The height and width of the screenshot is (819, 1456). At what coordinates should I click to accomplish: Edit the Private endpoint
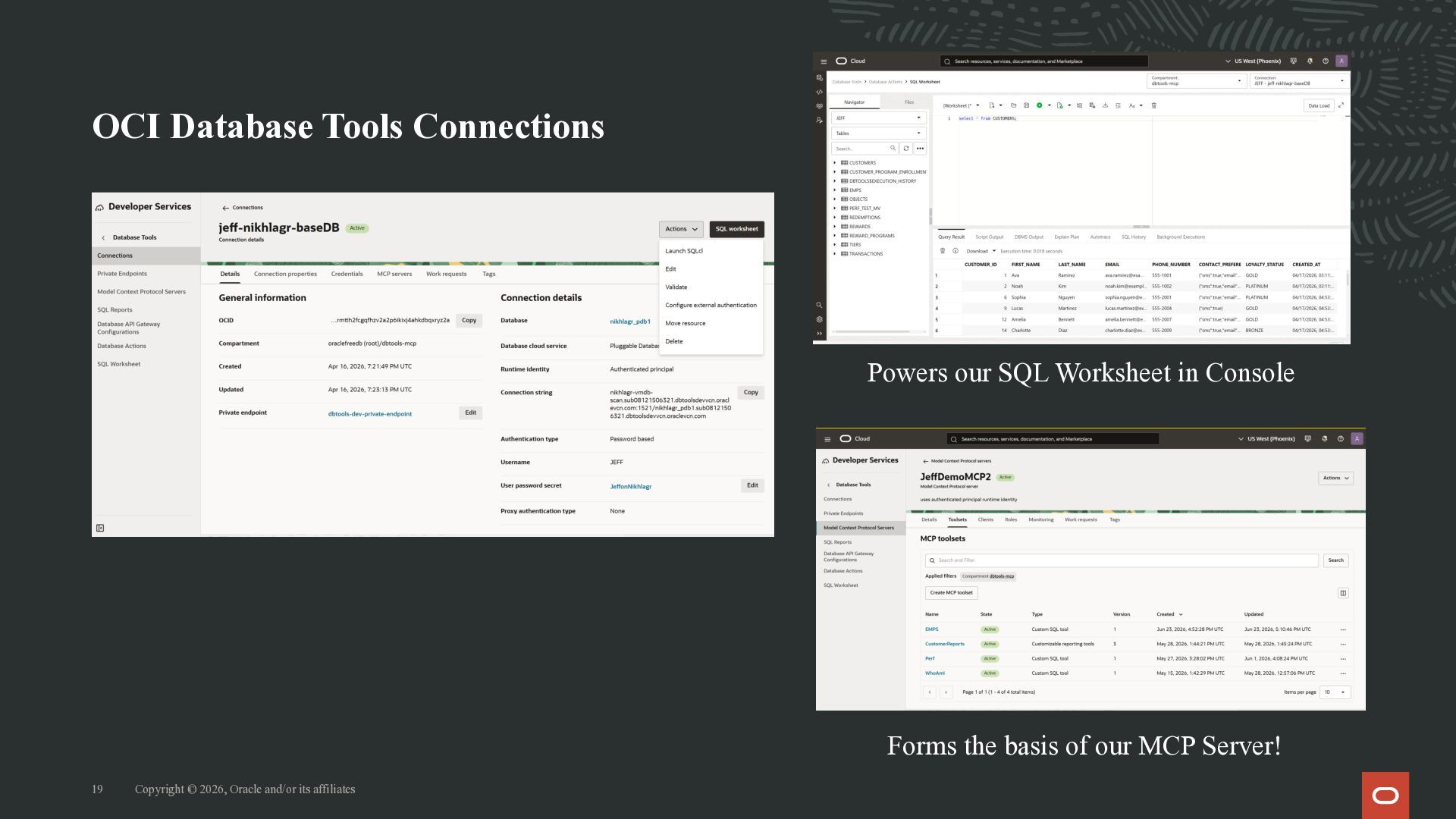(x=471, y=413)
